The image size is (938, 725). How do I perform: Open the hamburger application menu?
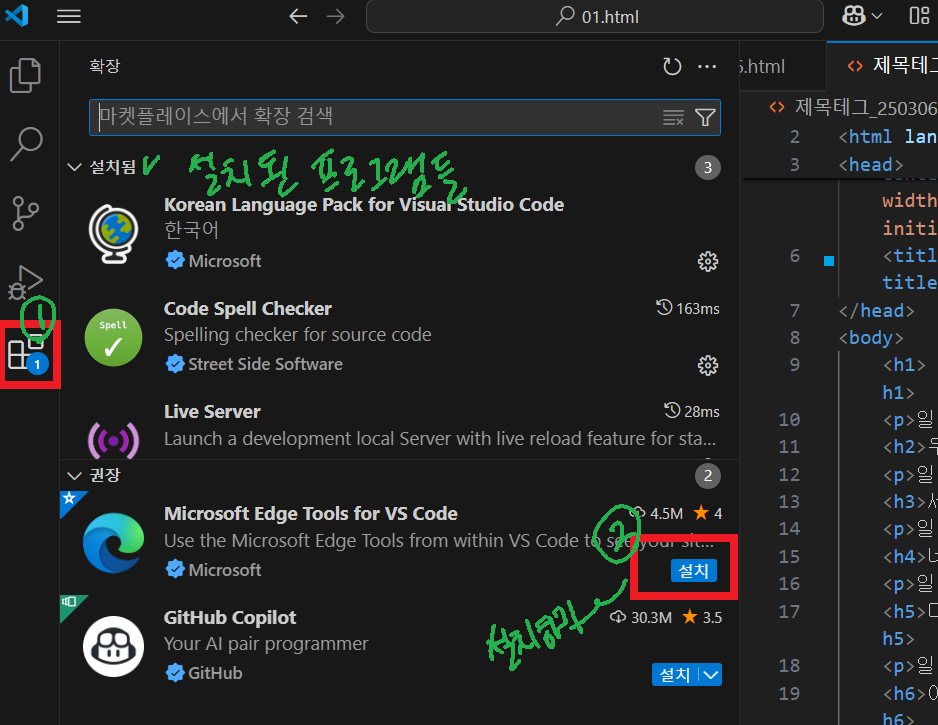click(69, 16)
